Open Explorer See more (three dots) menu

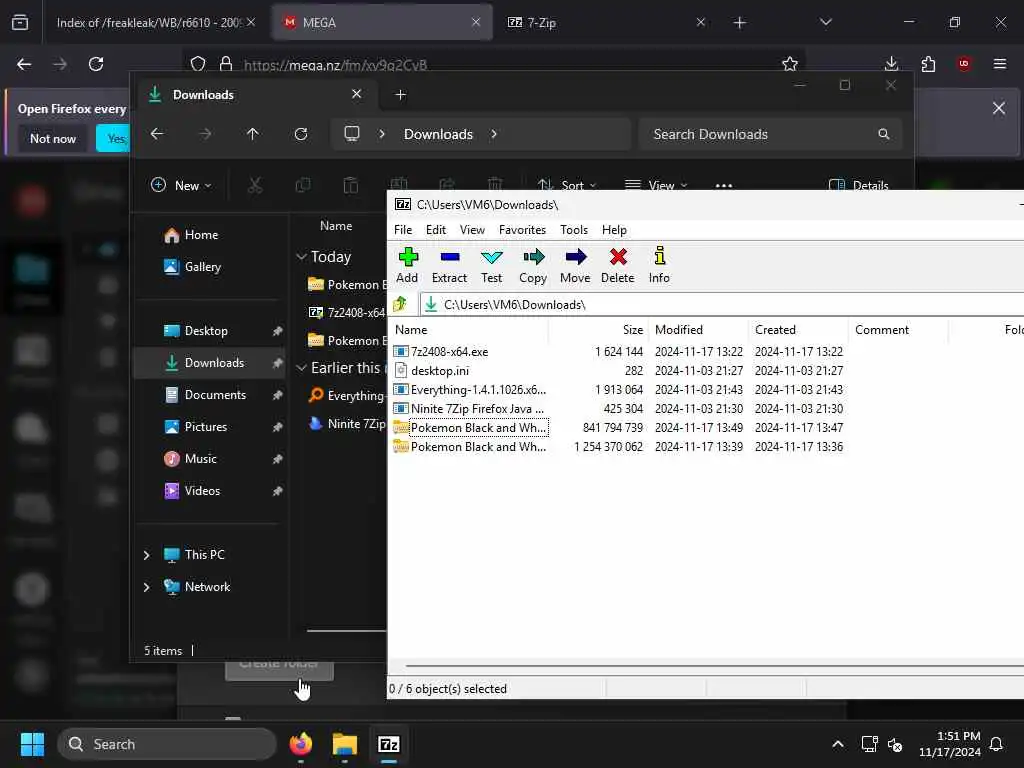click(724, 185)
